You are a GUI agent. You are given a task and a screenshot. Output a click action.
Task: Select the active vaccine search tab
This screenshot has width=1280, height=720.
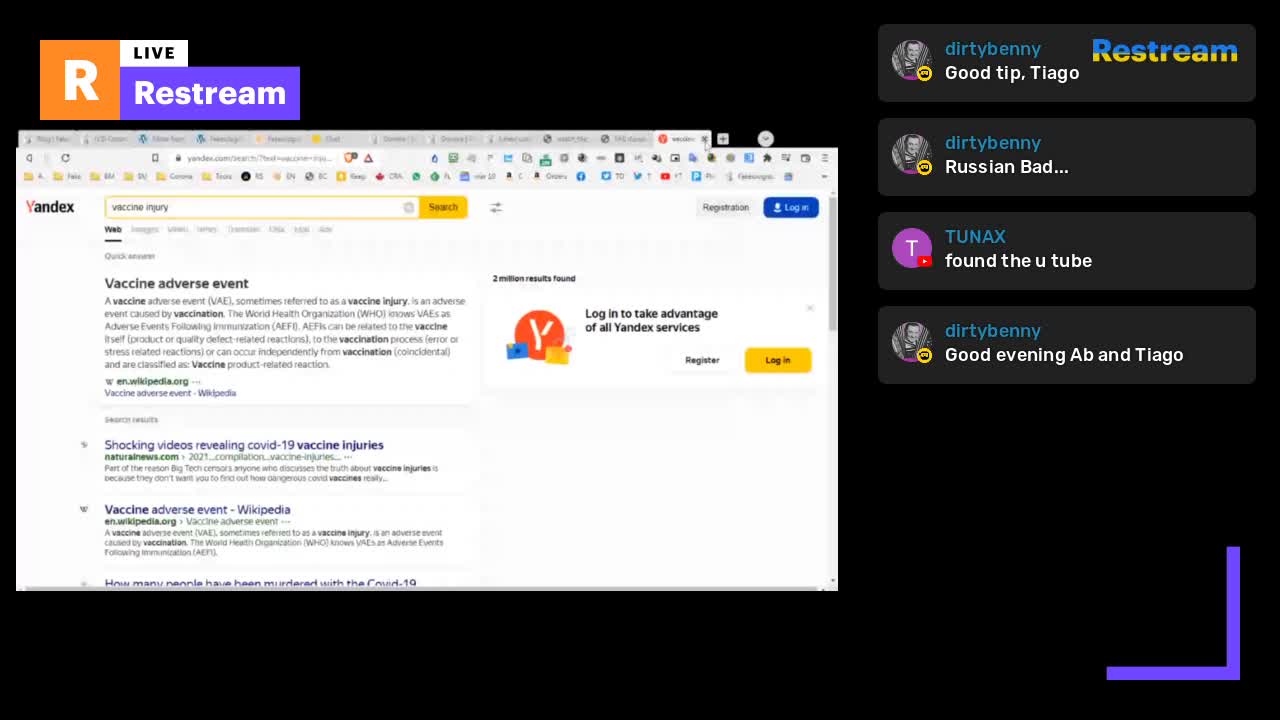pos(684,139)
